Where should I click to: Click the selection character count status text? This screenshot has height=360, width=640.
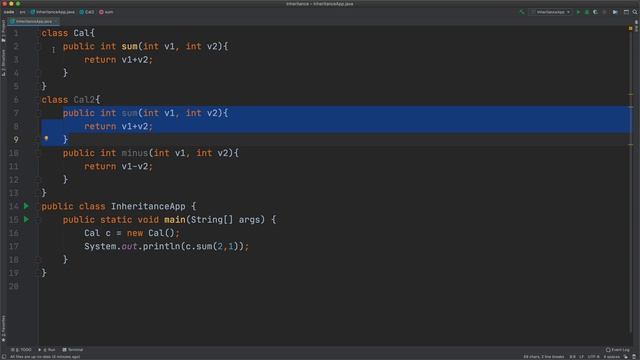pyautogui.click(x=544, y=357)
